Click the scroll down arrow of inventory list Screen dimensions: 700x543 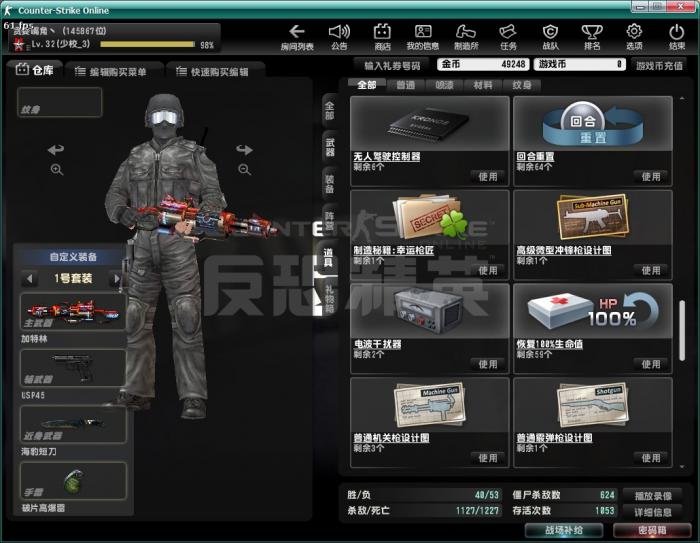(682, 467)
